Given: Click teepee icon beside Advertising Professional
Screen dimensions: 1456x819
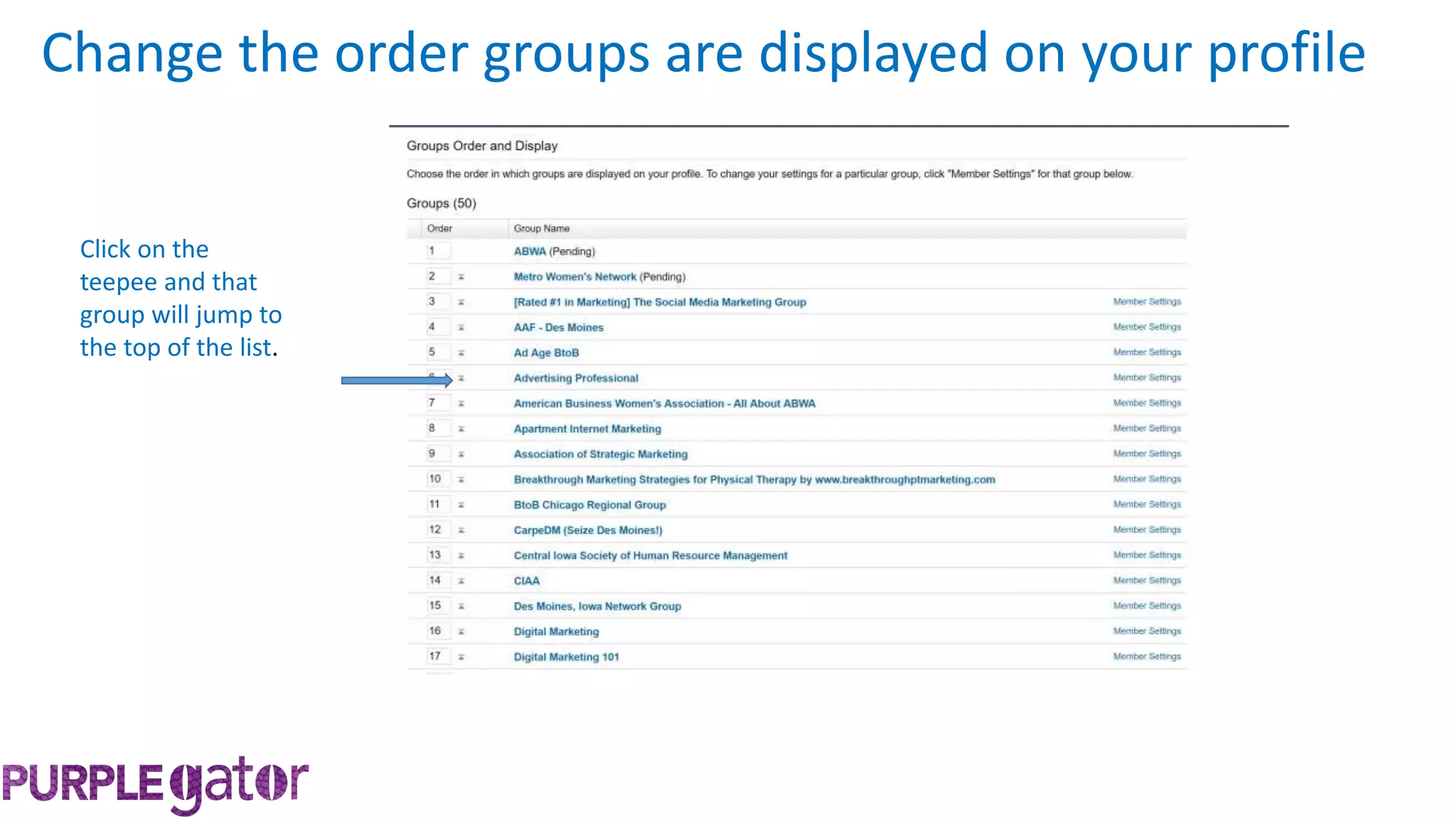Looking at the screenshot, I should [461, 378].
